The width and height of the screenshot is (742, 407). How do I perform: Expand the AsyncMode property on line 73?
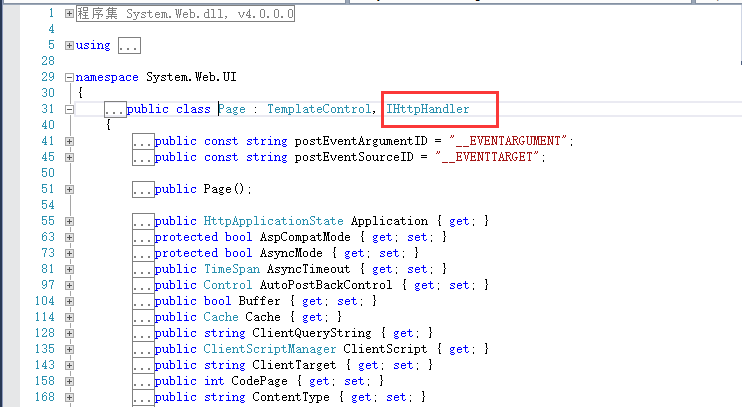click(x=69, y=253)
